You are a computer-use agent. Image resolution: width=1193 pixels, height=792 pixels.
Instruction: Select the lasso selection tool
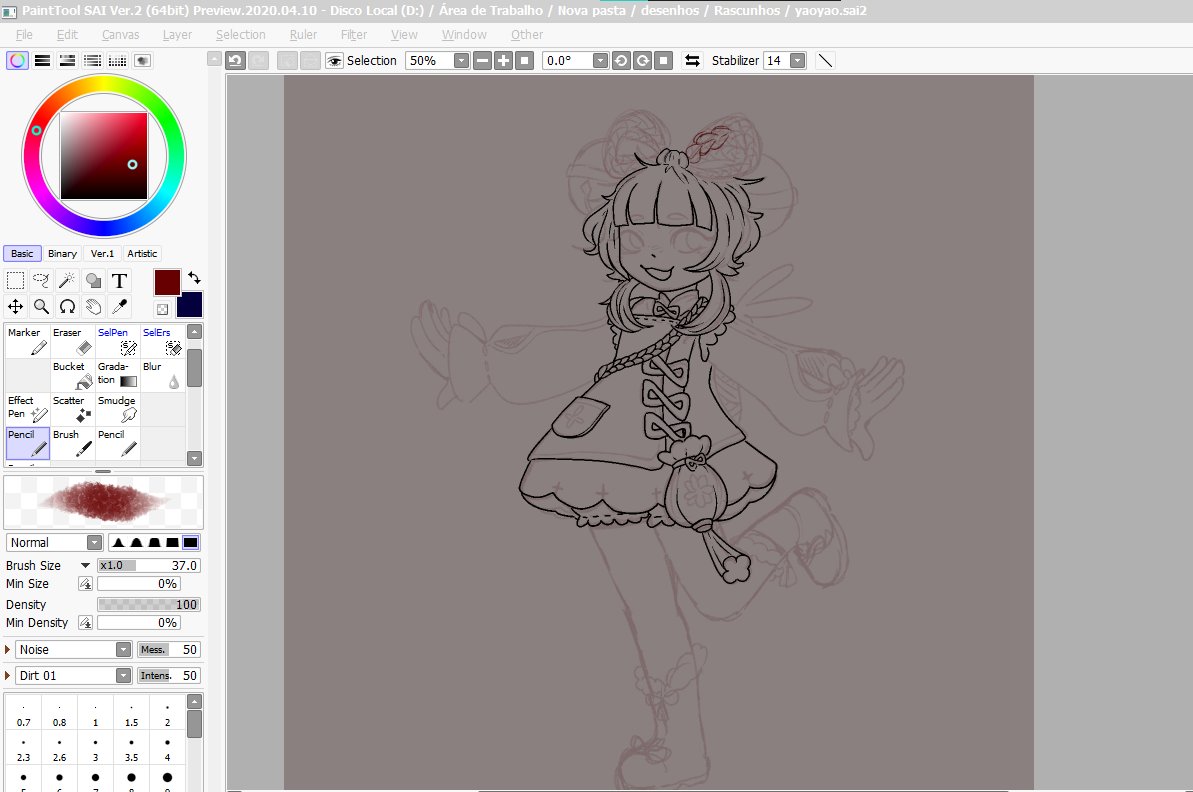[41, 281]
